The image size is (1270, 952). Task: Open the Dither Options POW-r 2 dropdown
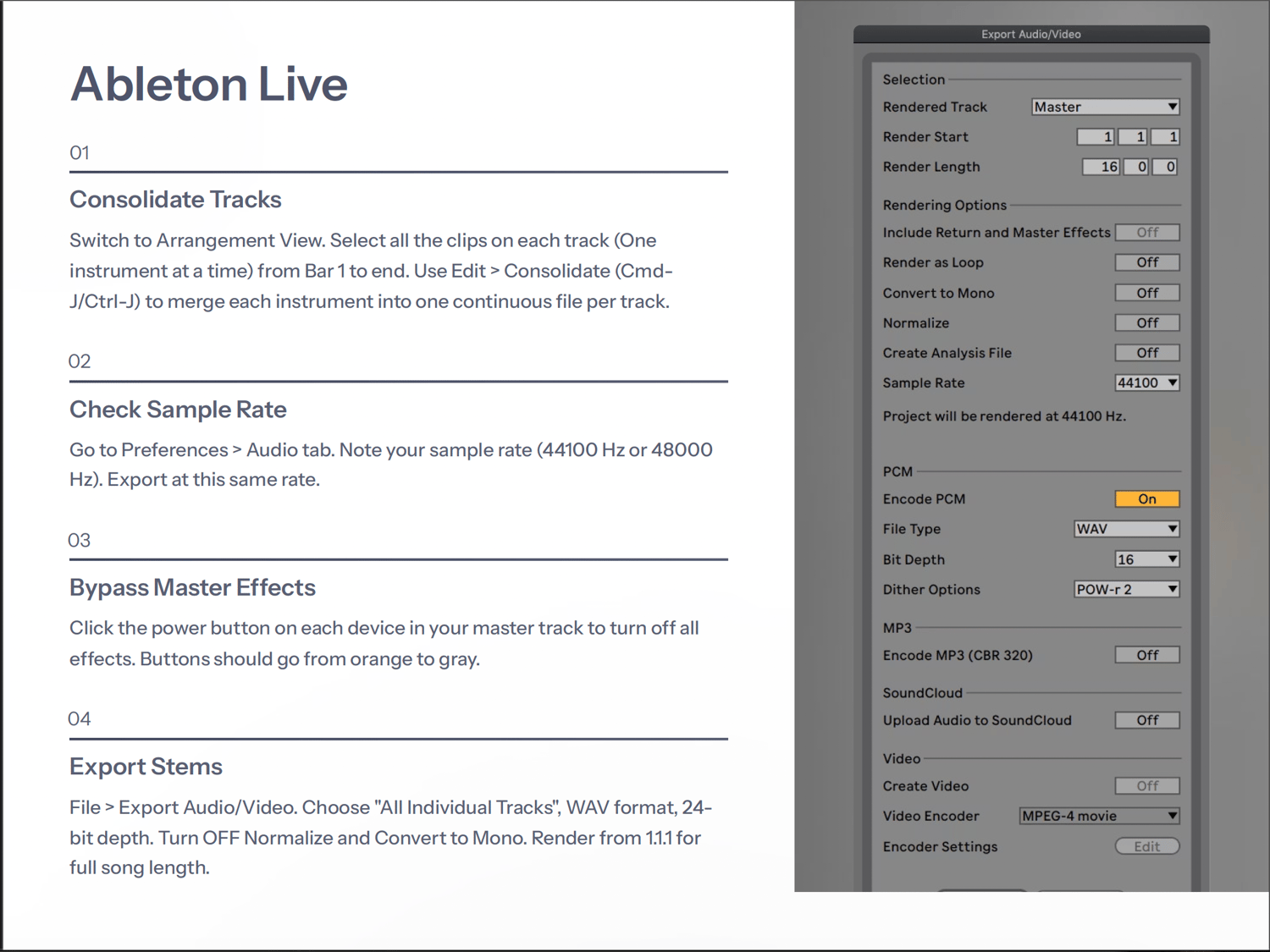tap(1127, 589)
